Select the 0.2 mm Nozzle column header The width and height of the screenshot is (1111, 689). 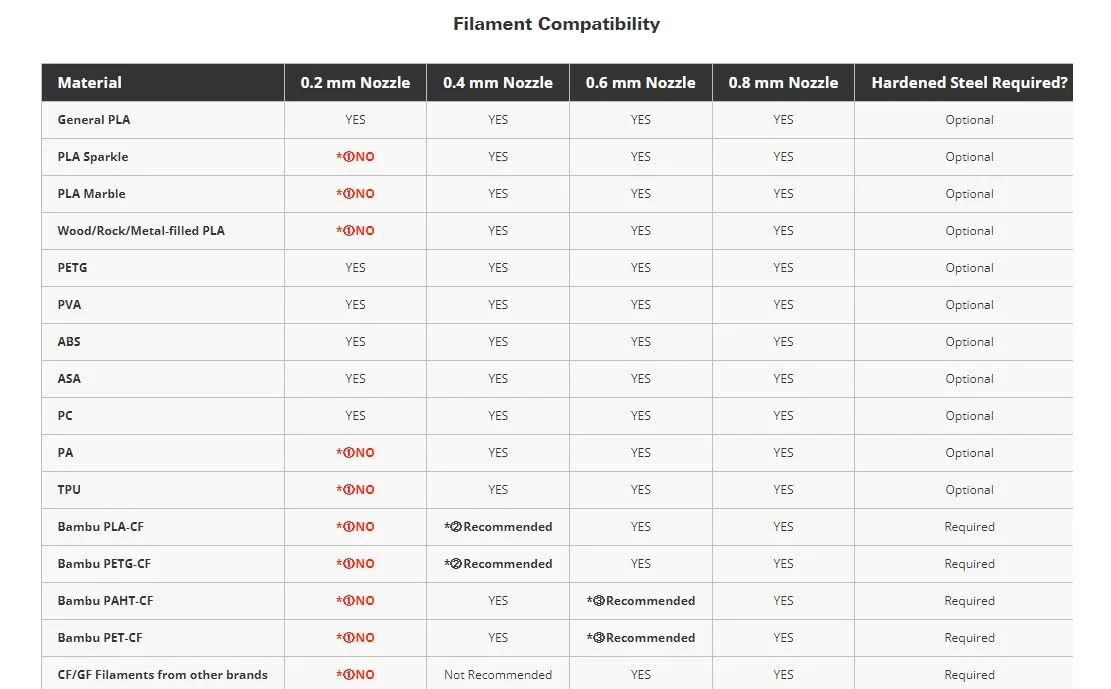355,83
